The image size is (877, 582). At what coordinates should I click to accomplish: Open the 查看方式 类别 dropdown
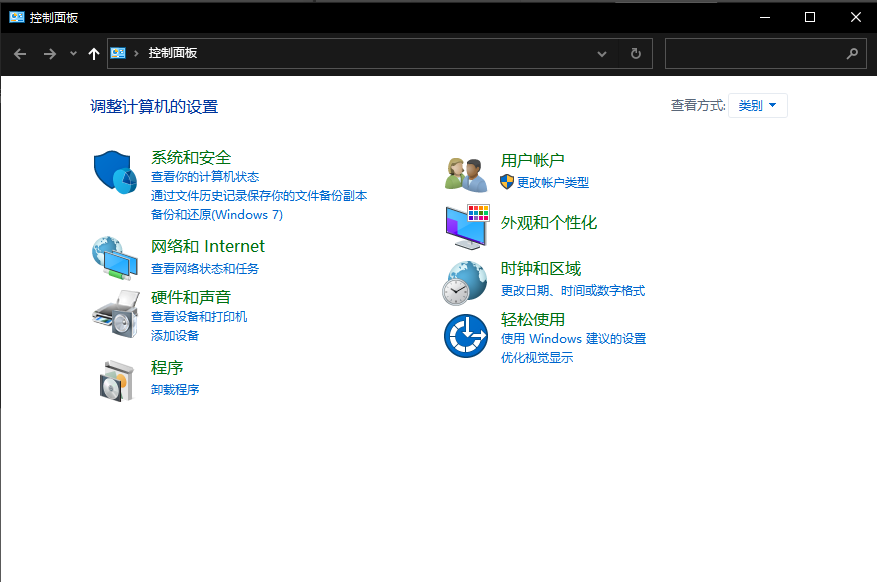[x=757, y=105]
